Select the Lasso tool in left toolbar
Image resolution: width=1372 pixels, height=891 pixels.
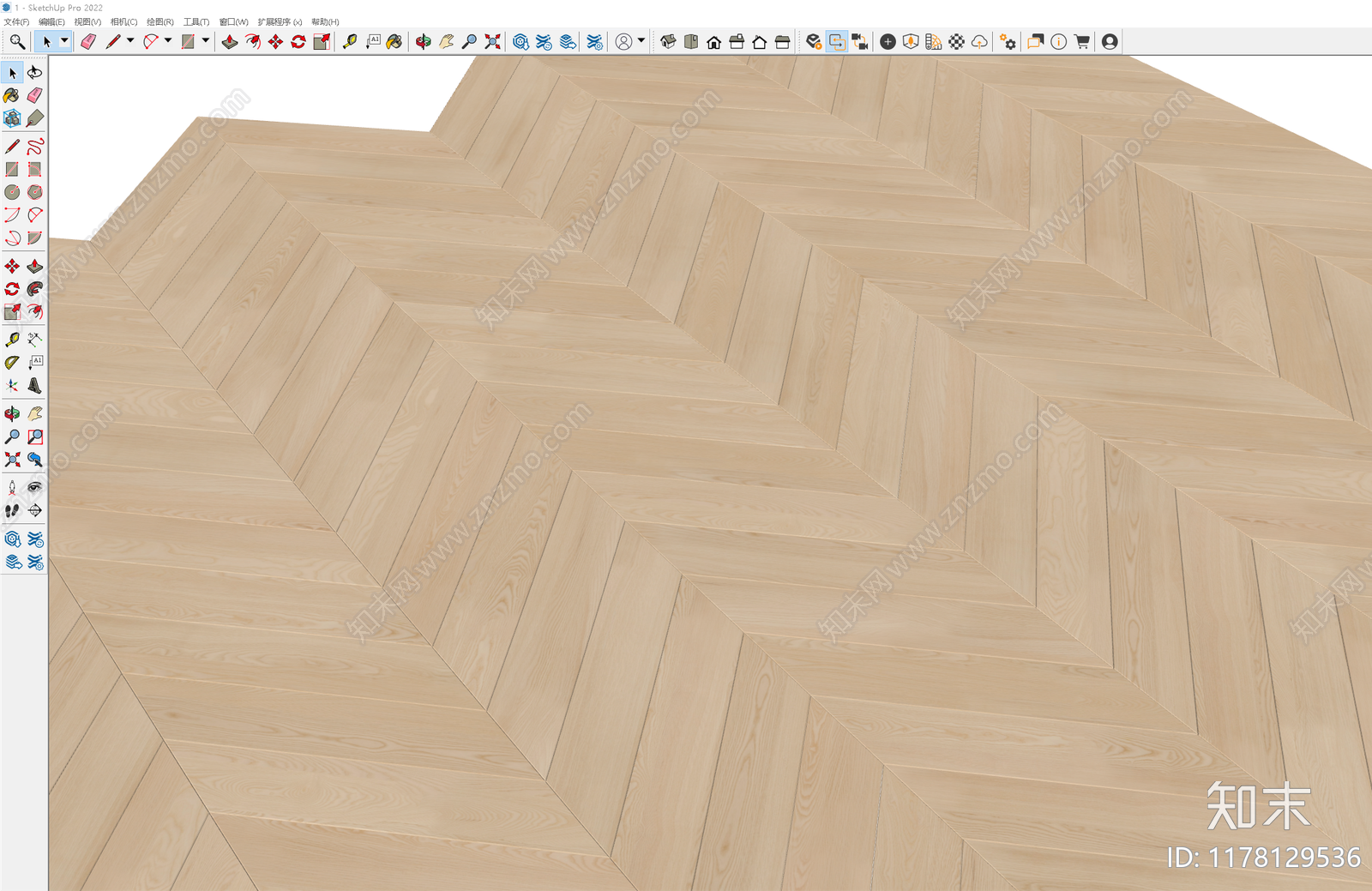35,73
